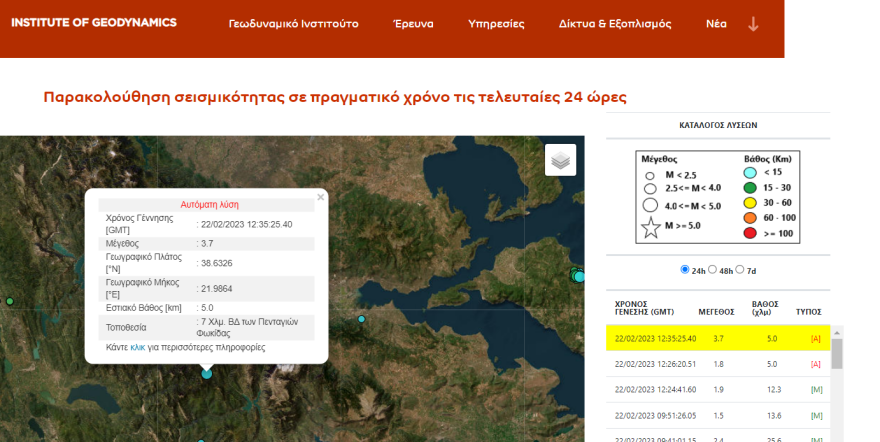Click the small cyan marker in the sea
The width and height of the screenshot is (880, 442).
(x=361, y=319)
